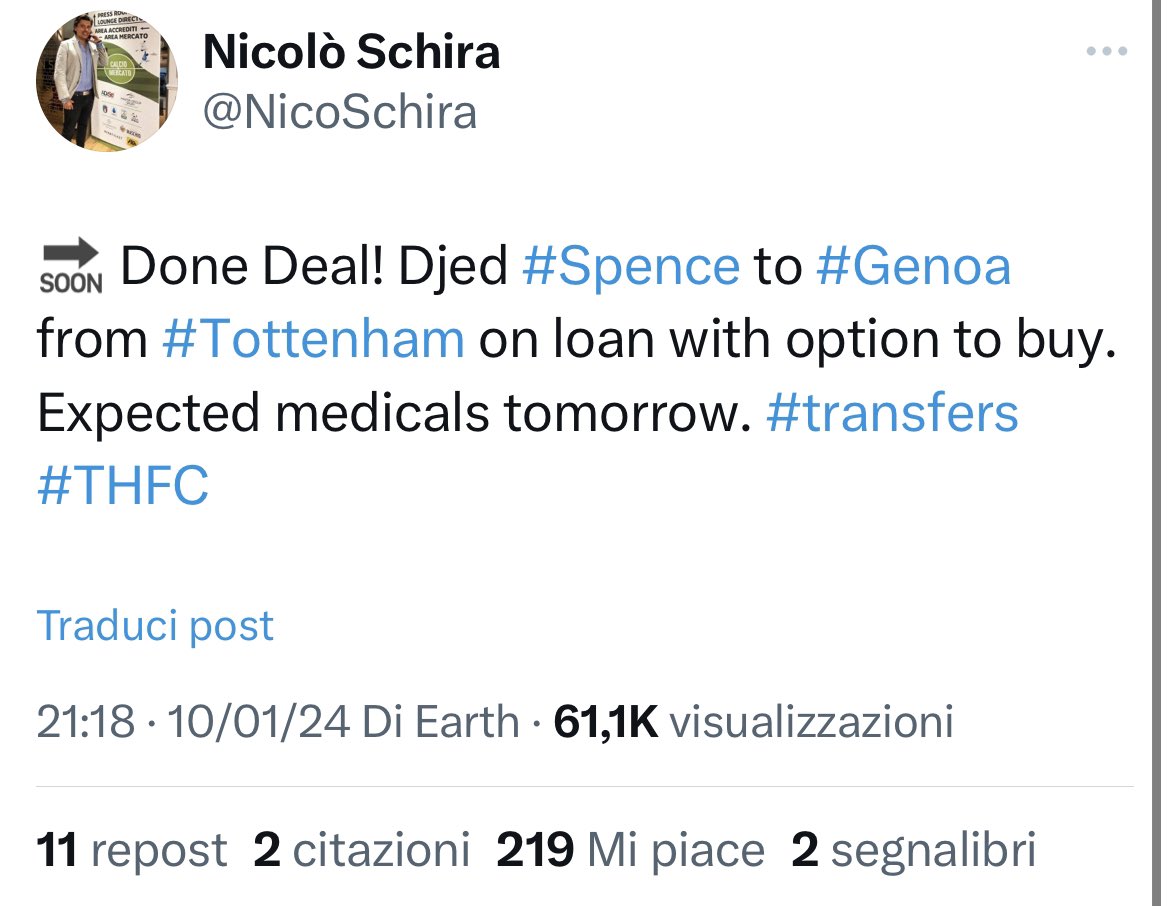The image size is (1170, 906).
Task: Open the @NicoSchira handle
Action: click(x=340, y=113)
